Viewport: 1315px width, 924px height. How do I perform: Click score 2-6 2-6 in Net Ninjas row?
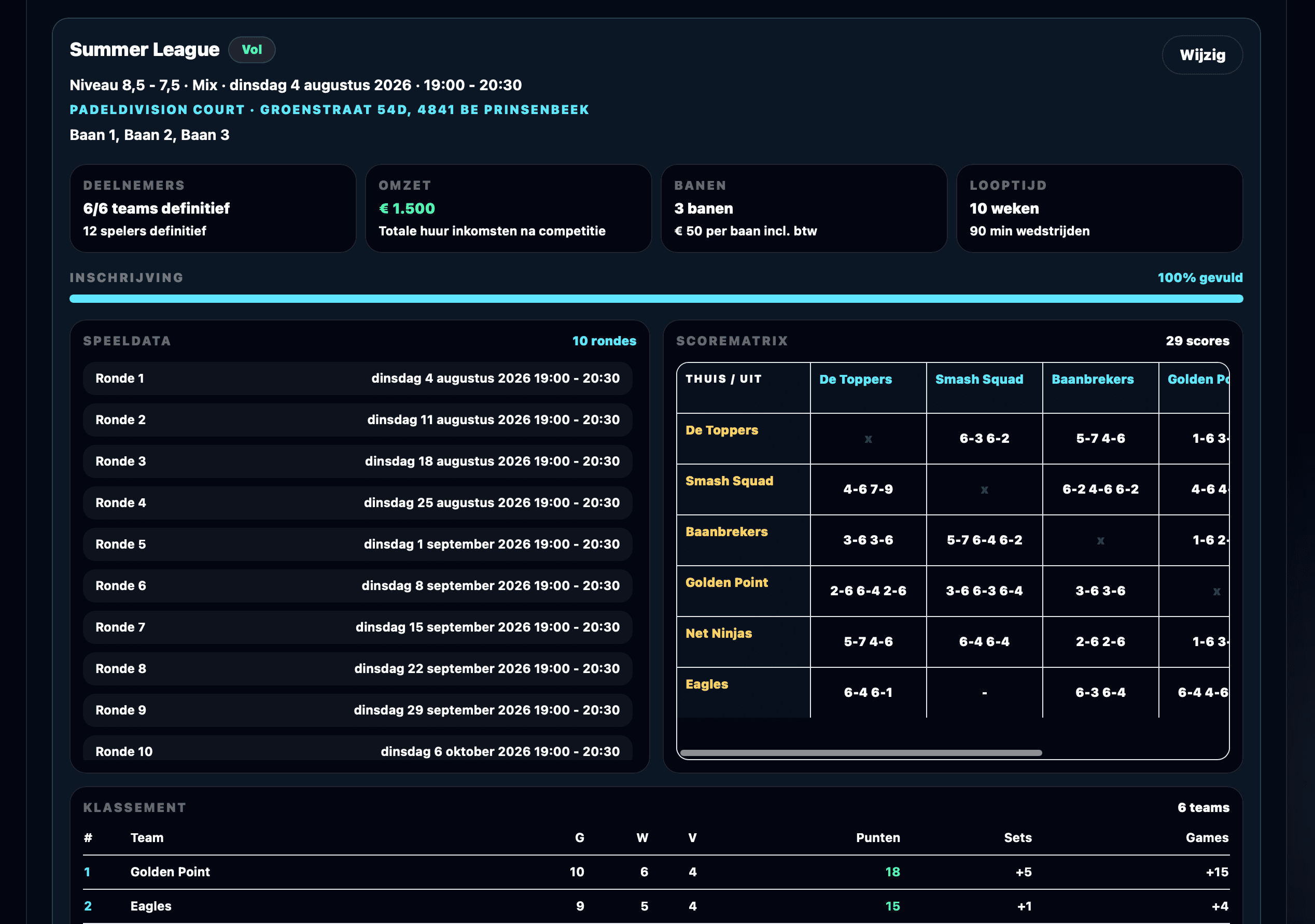pos(1100,642)
